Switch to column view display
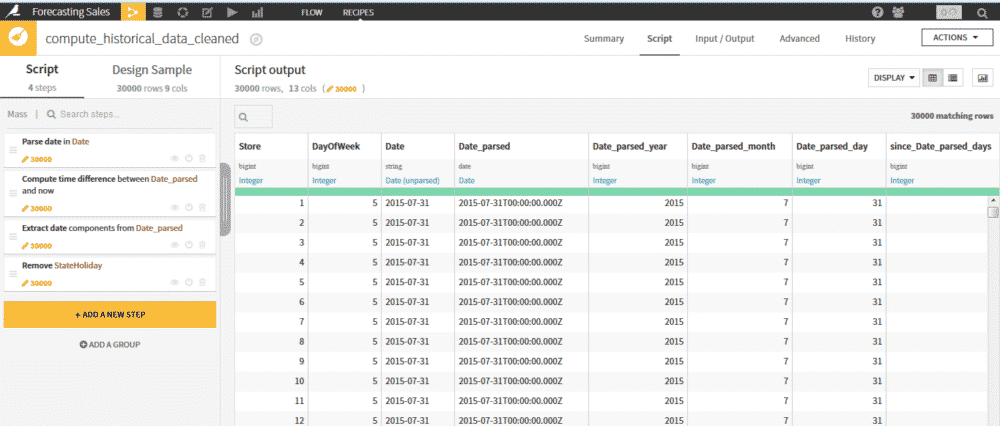1000x426 pixels. (x=953, y=77)
